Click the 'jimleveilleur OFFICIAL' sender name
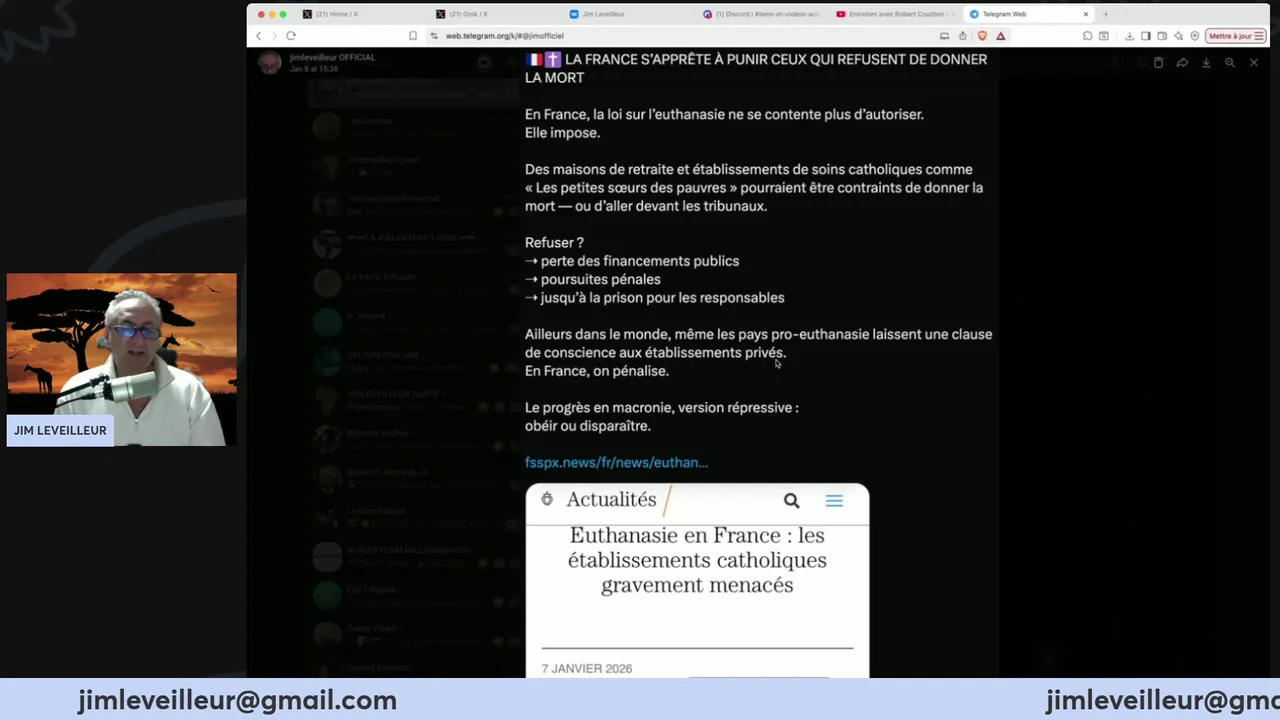Viewport: 1280px width, 720px height. 332,57
